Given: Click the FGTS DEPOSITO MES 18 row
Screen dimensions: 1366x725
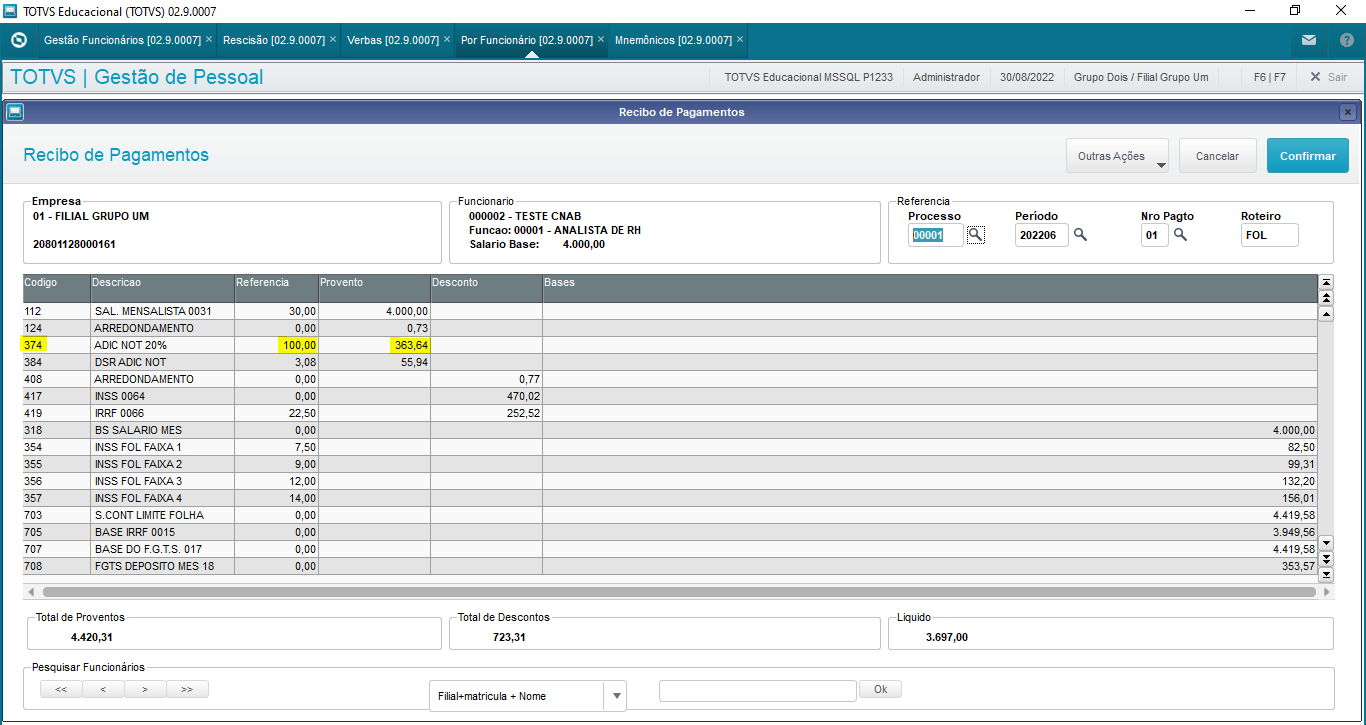Looking at the screenshot, I should pyautogui.click(x=670, y=566).
